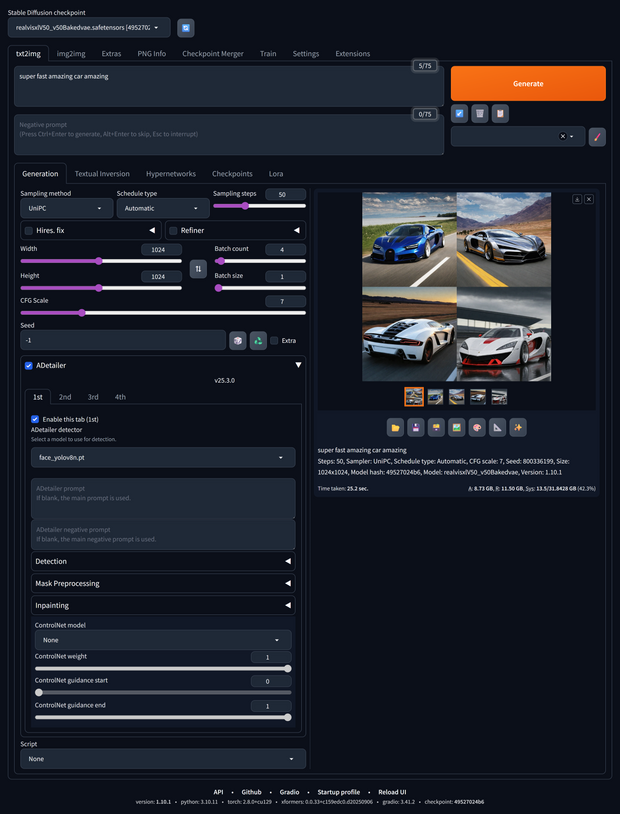Randomize seed with the dice icon
The height and width of the screenshot is (814, 620).
[x=238, y=341]
